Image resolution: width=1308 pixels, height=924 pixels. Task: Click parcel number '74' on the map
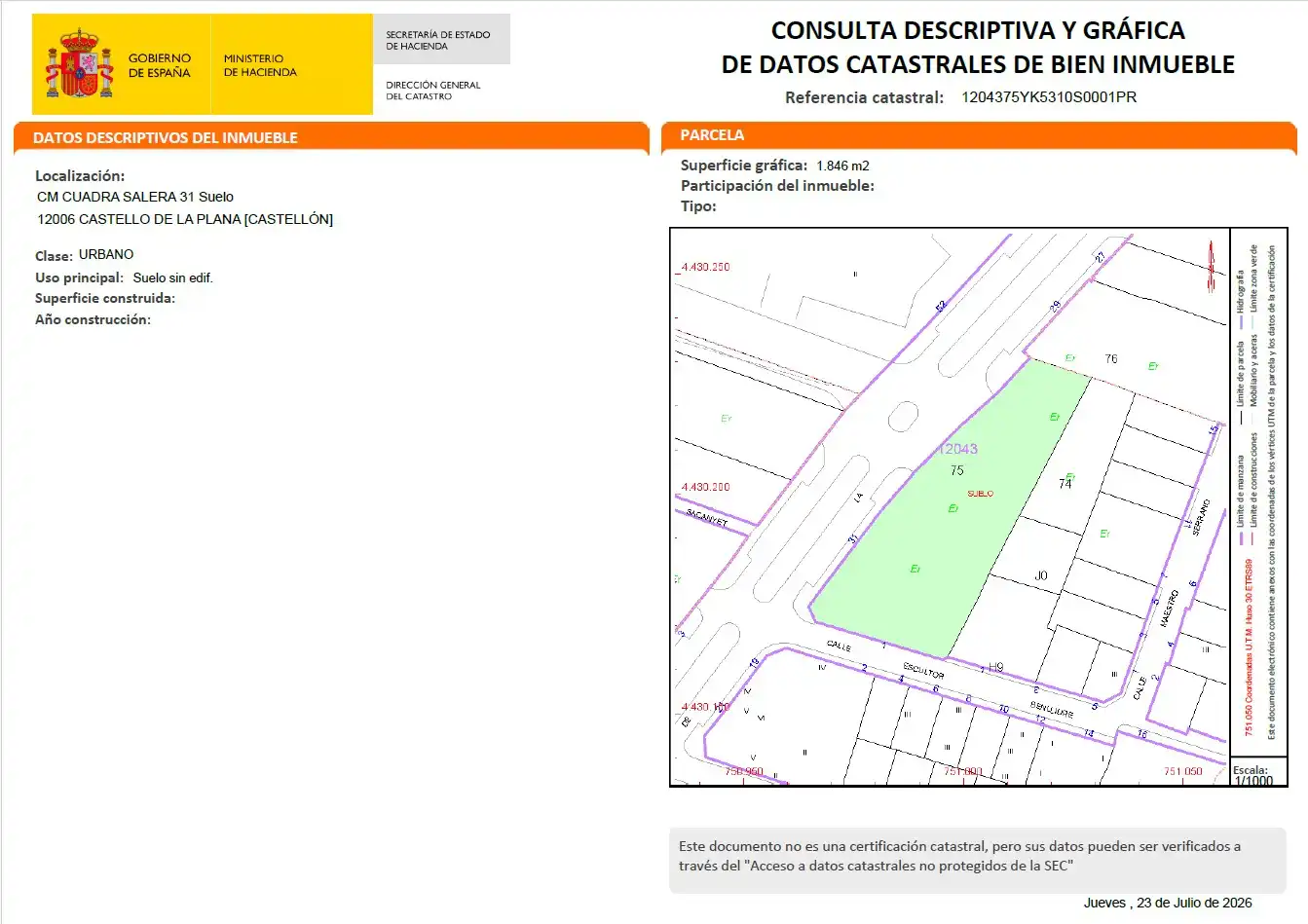(1065, 484)
